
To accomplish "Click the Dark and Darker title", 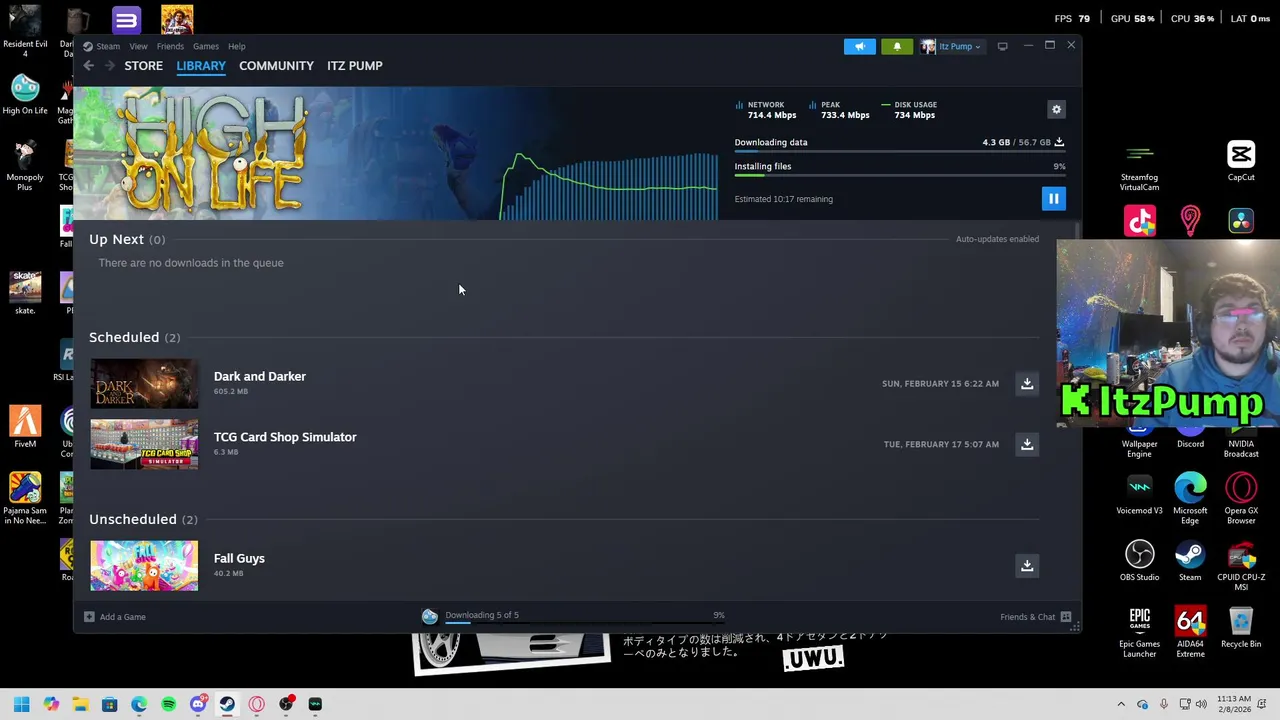I will 260,377.
